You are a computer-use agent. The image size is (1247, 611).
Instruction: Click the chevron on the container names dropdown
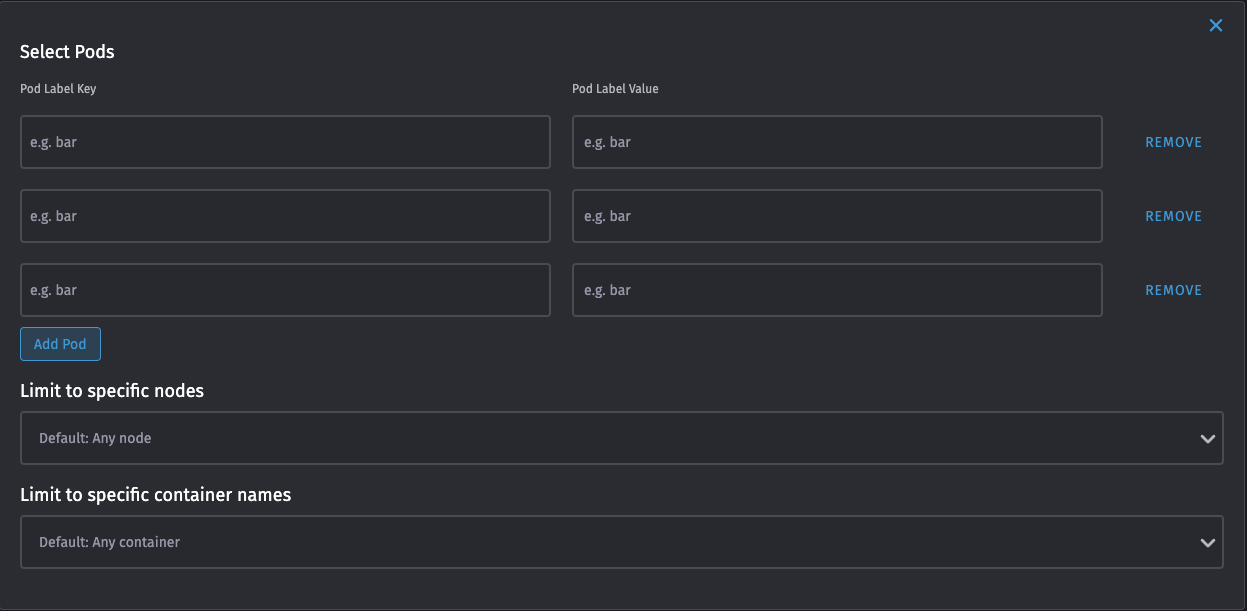[1207, 542]
